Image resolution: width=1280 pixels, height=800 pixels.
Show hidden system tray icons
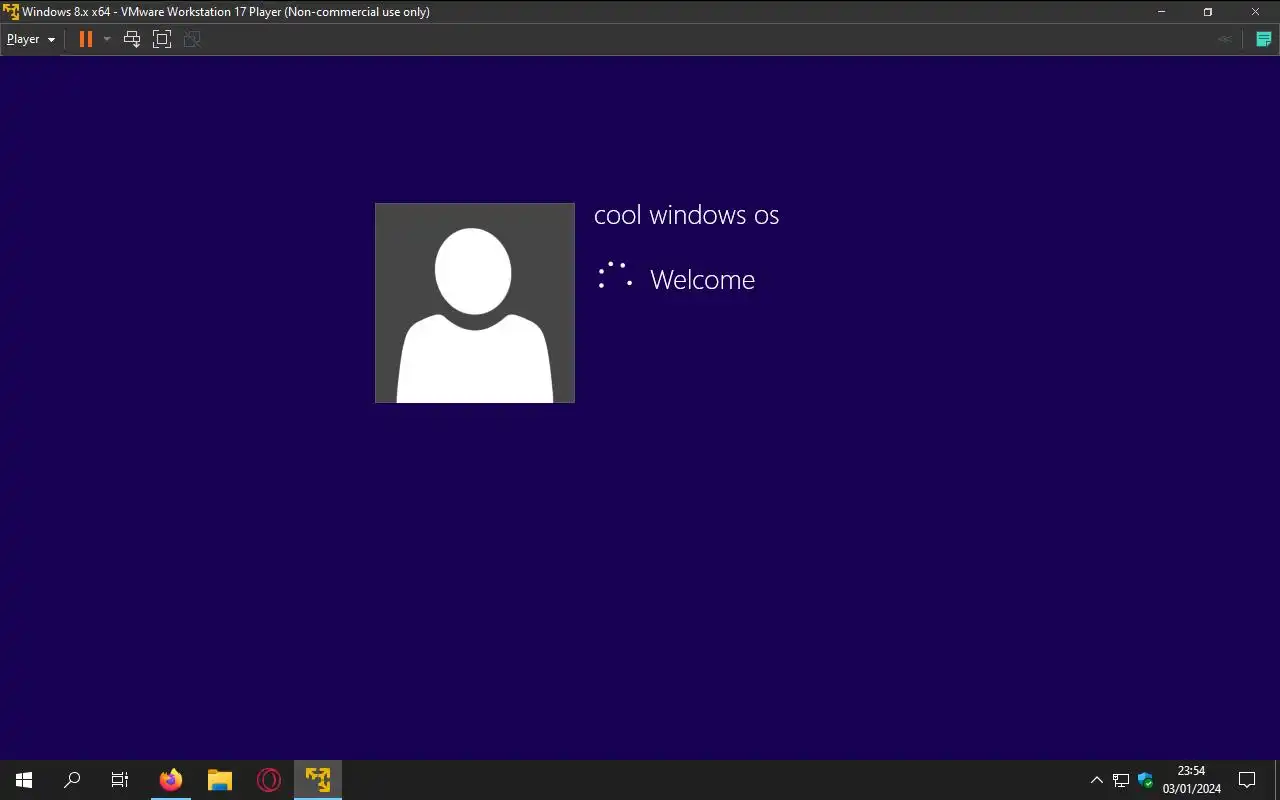click(x=1096, y=780)
